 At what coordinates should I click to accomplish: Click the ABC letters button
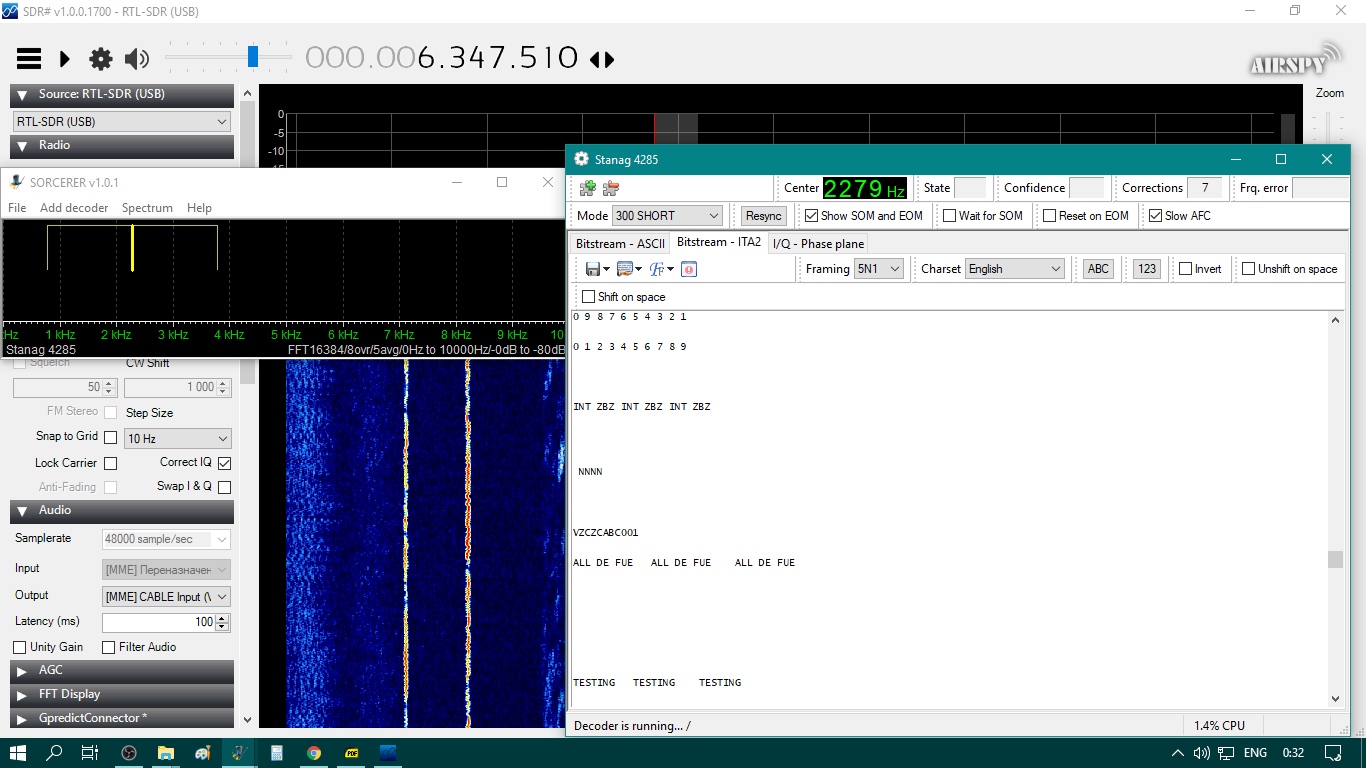1098,269
